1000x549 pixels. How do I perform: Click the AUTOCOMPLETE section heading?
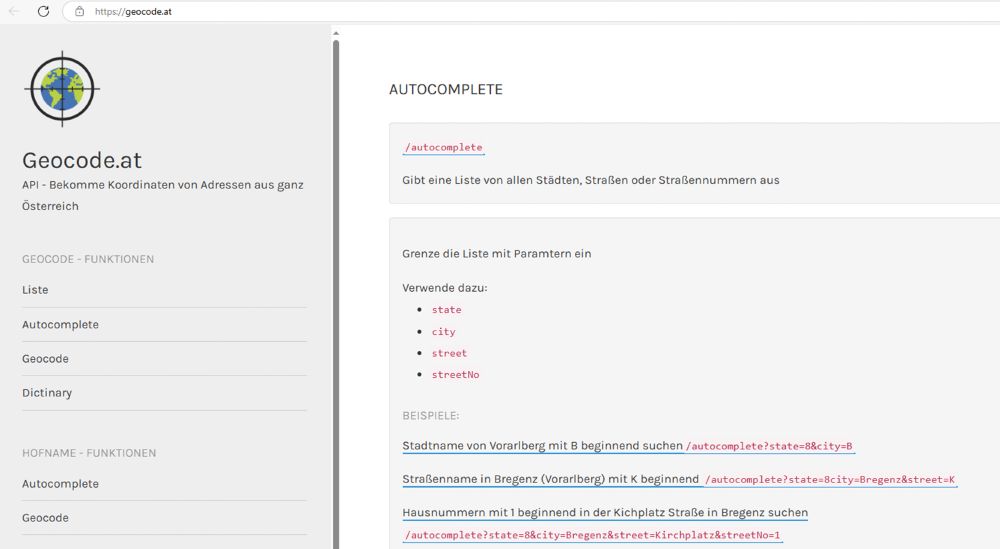446,89
